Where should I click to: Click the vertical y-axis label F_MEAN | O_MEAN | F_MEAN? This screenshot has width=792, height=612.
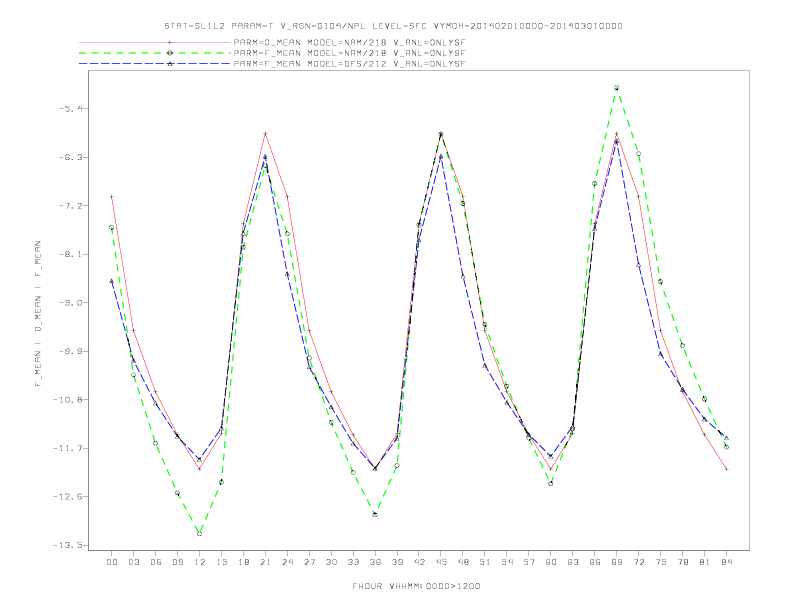click(x=38, y=314)
